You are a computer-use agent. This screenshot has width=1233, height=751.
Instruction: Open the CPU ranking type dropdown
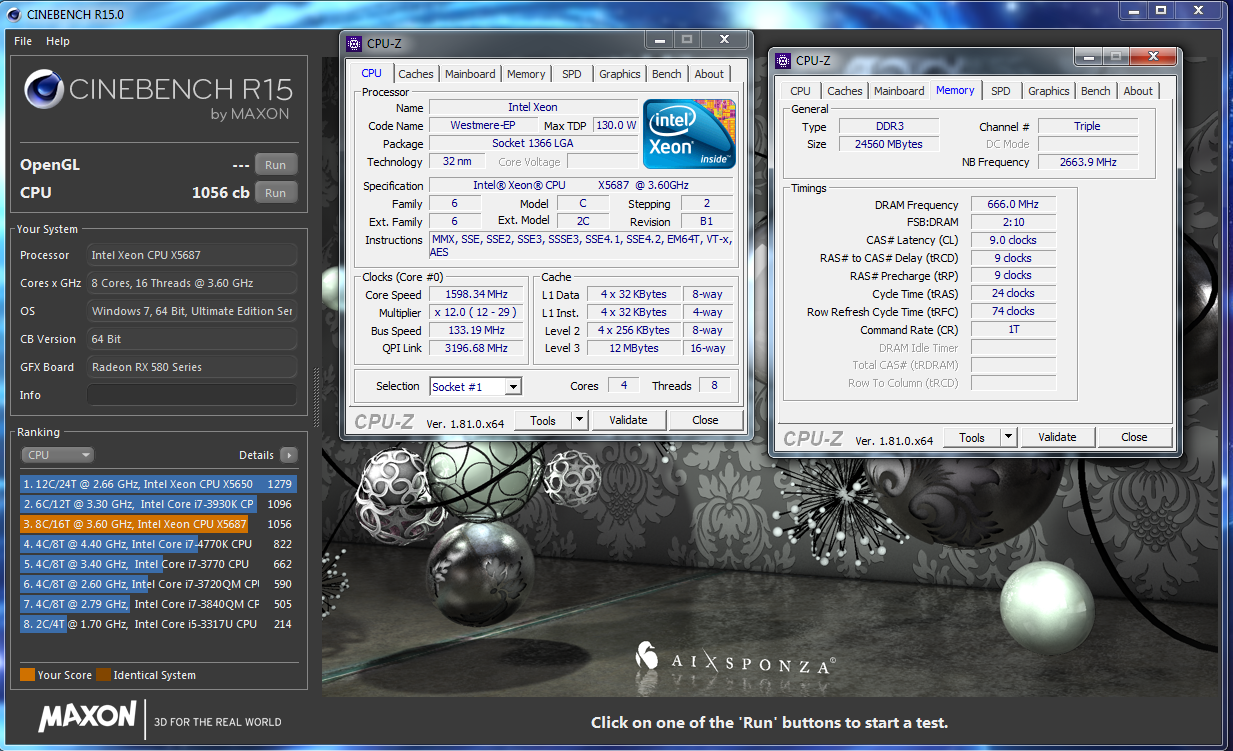pos(57,455)
